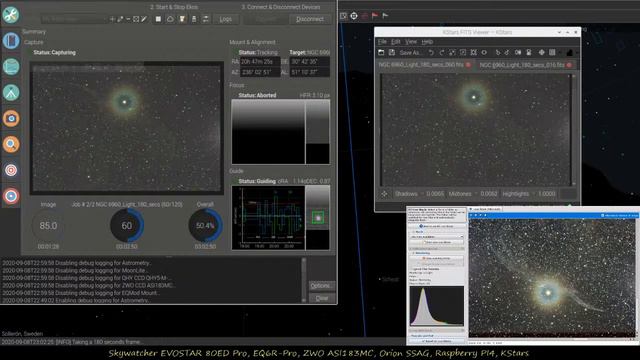
Task: Click the RA field showing 20h 47m 25s
Action: tap(260, 62)
